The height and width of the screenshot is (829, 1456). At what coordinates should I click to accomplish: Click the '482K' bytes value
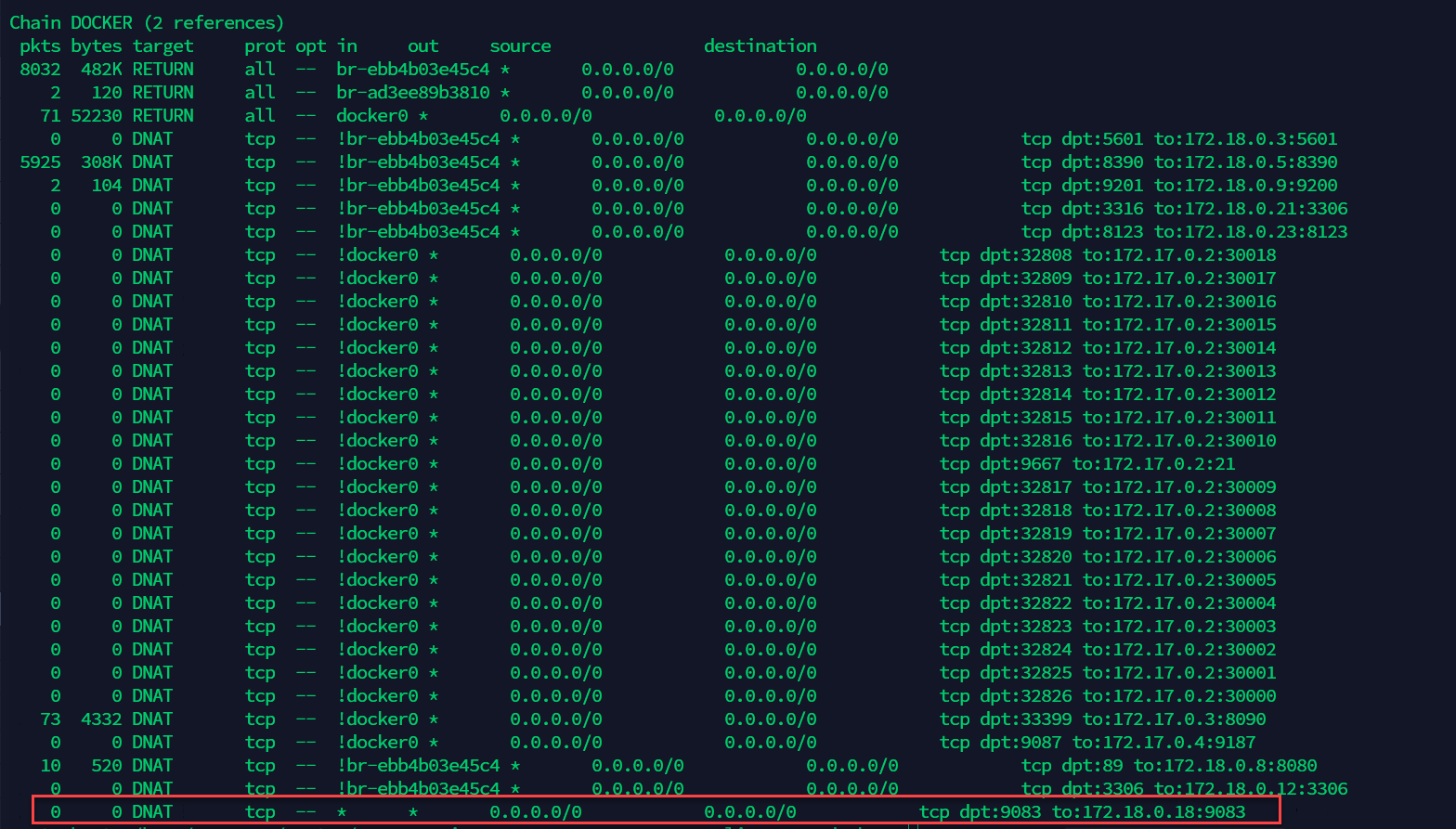tap(101, 69)
